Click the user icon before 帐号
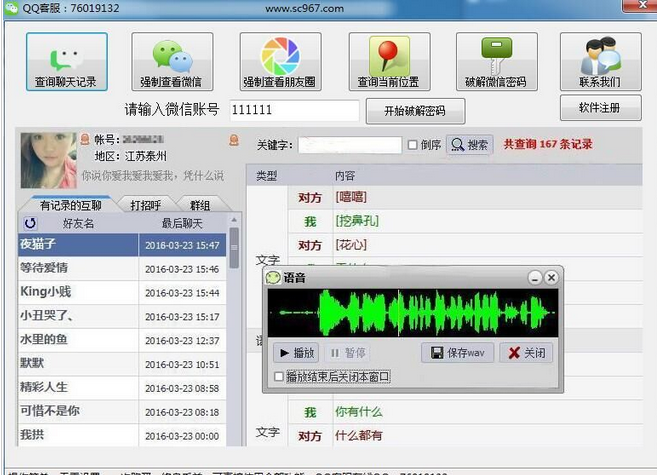This screenshot has width=657, height=475. (85, 139)
